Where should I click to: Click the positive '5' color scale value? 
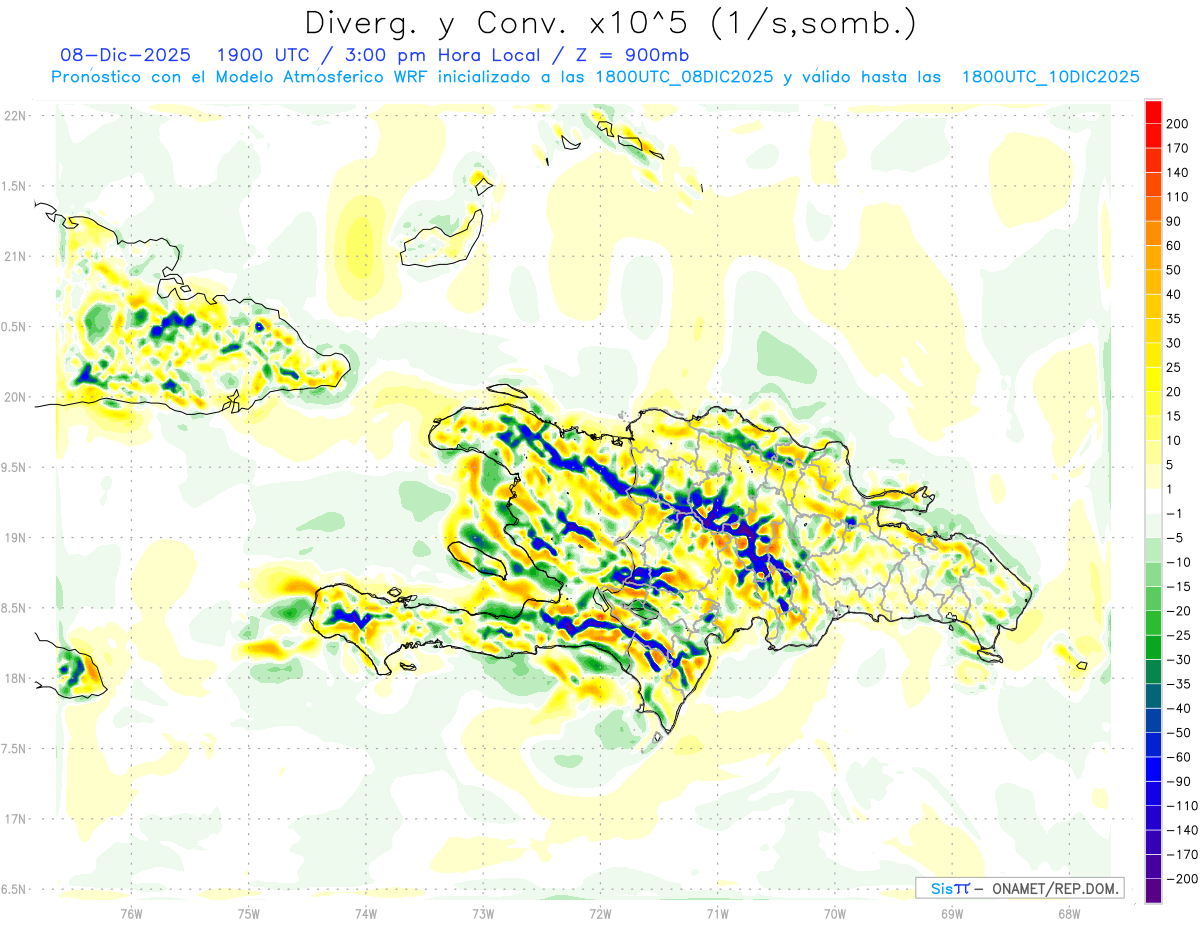(x=1170, y=465)
